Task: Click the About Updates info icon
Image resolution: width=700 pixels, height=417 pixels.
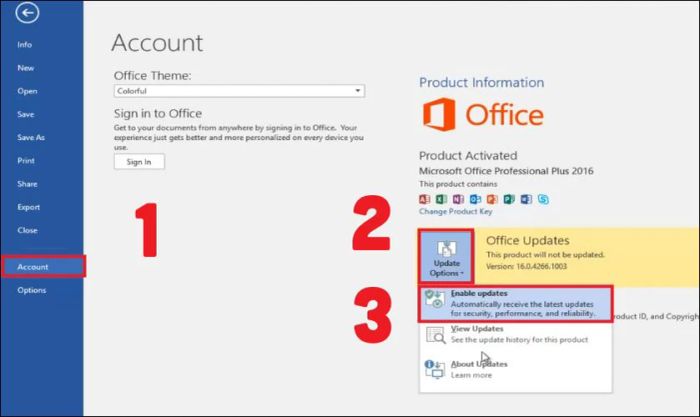Action: click(x=434, y=369)
